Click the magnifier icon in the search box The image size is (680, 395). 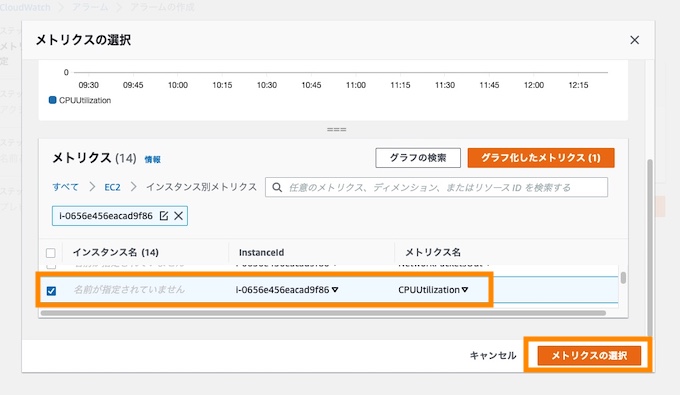point(277,187)
